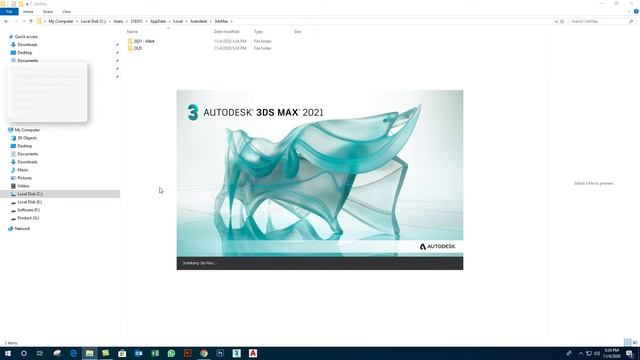The image size is (640, 360).
Task: Open Cortana search circle on taskbar
Action: click(x=24, y=353)
